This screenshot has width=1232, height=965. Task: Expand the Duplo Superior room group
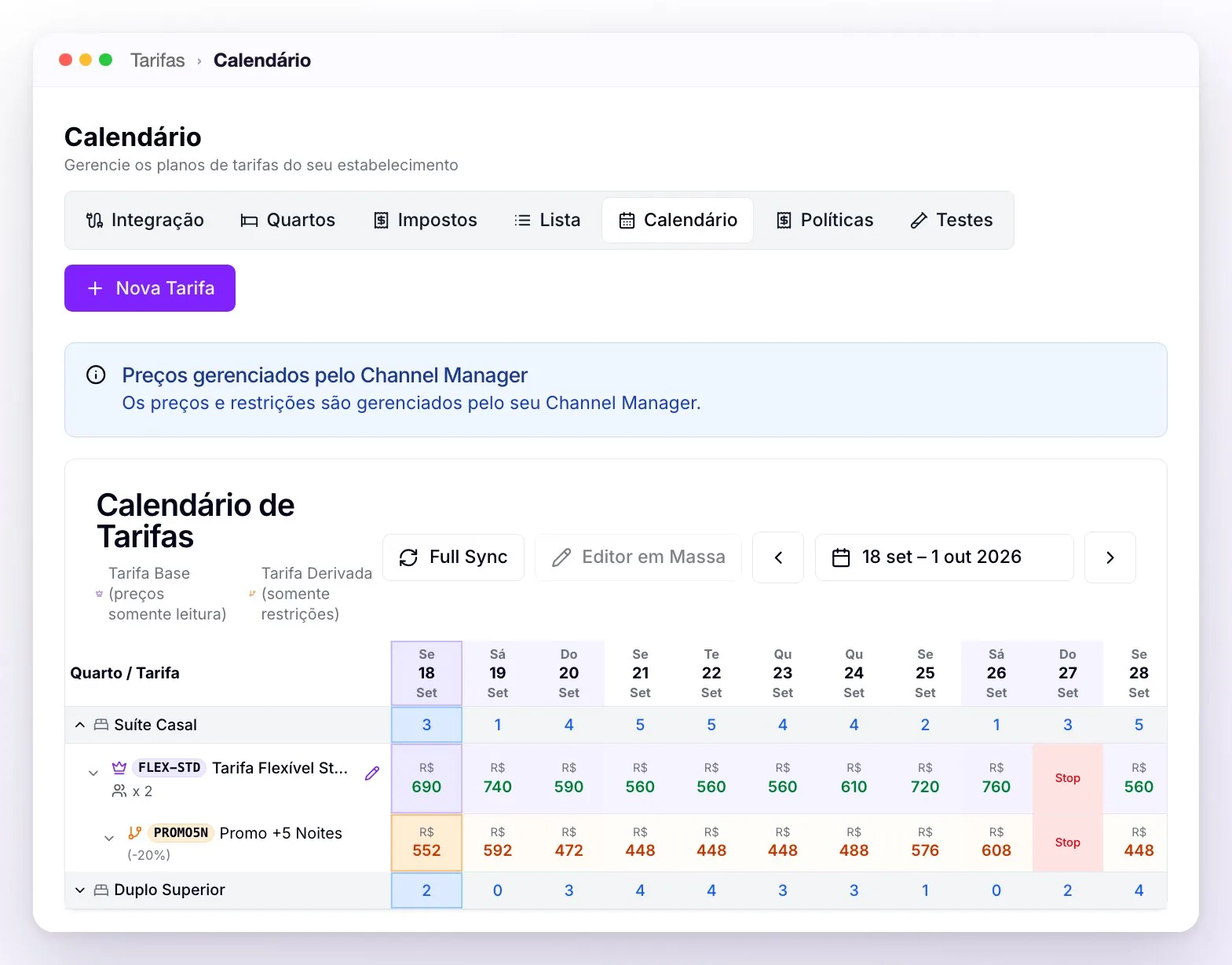click(x=80, y=890)
